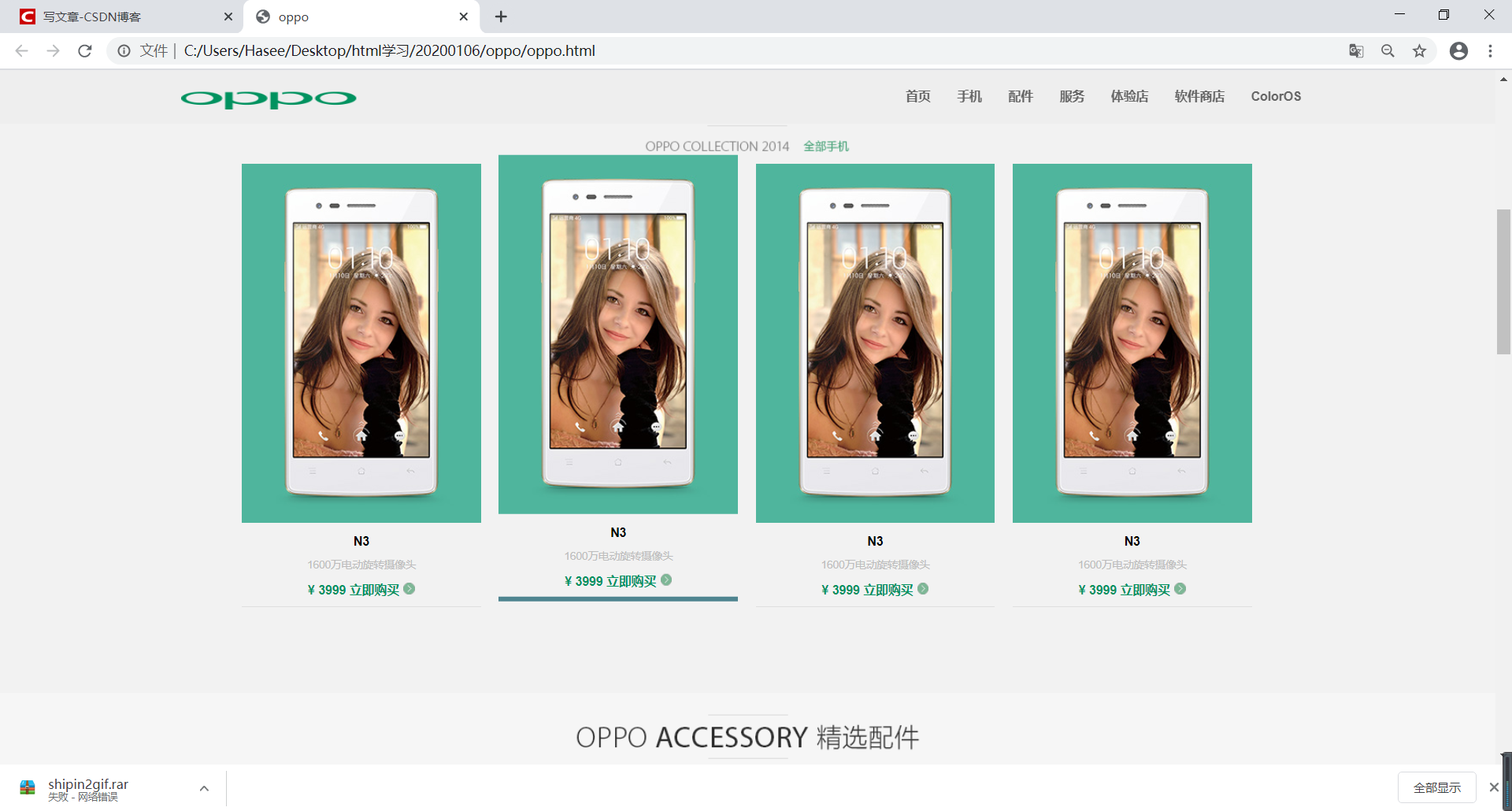Close the downloads bar

pos(1493,787)
